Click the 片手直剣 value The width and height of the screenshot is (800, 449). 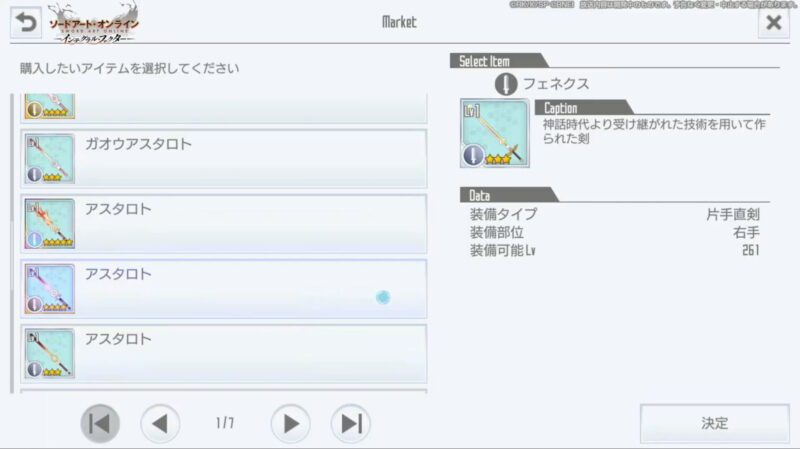[733, 214]
